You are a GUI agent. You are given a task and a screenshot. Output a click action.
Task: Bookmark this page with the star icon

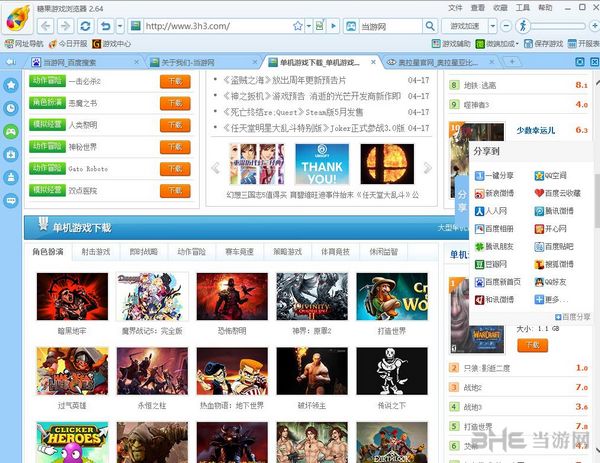297,26
